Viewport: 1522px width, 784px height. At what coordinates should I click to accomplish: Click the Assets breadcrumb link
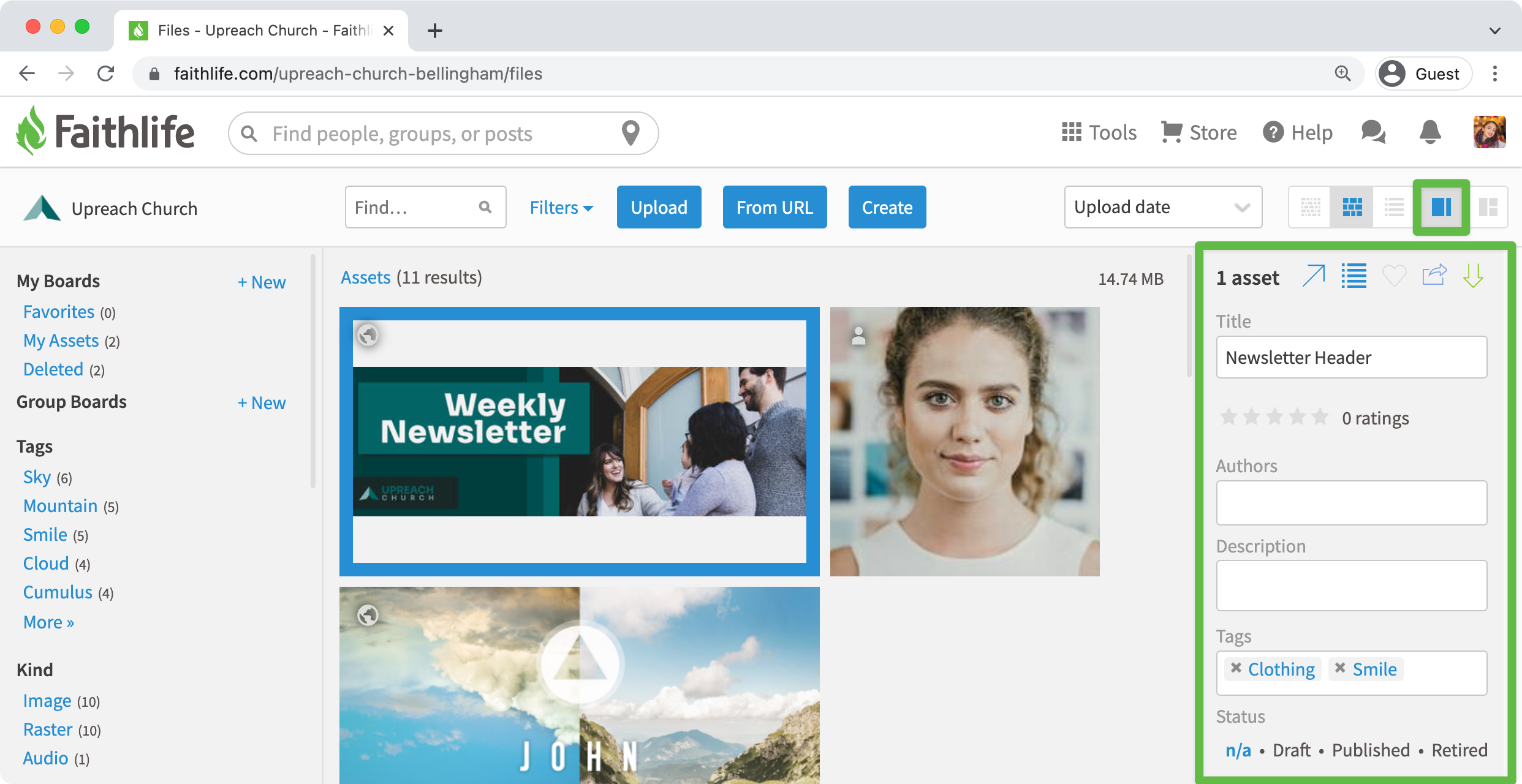[x=366, y=277]
